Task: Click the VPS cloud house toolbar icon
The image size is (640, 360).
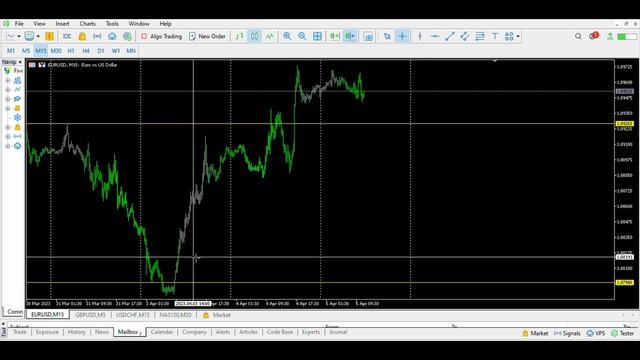Action: click(112, 36)
